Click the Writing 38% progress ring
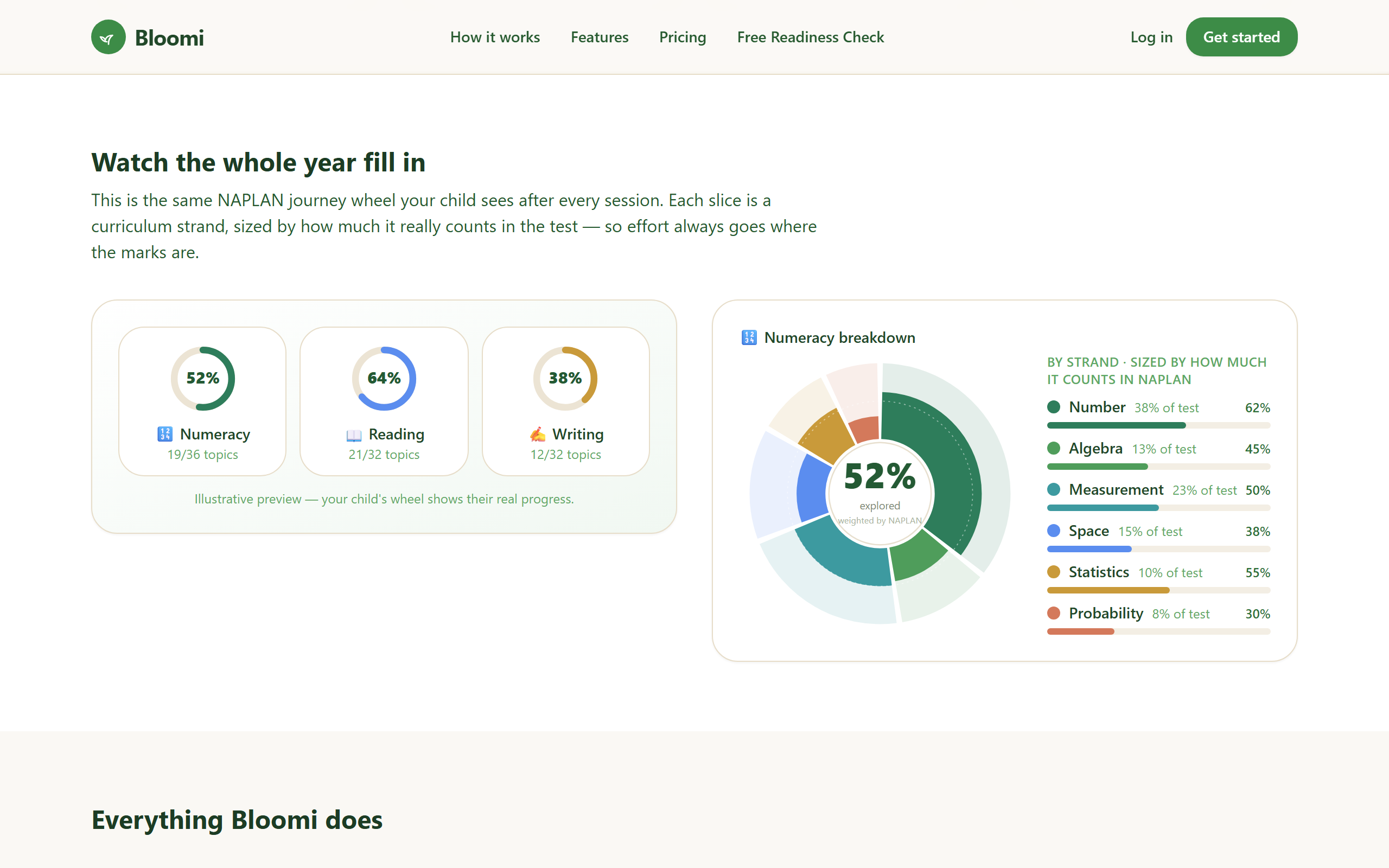Screen dimensions: 1389x868 tap(565, 378)
